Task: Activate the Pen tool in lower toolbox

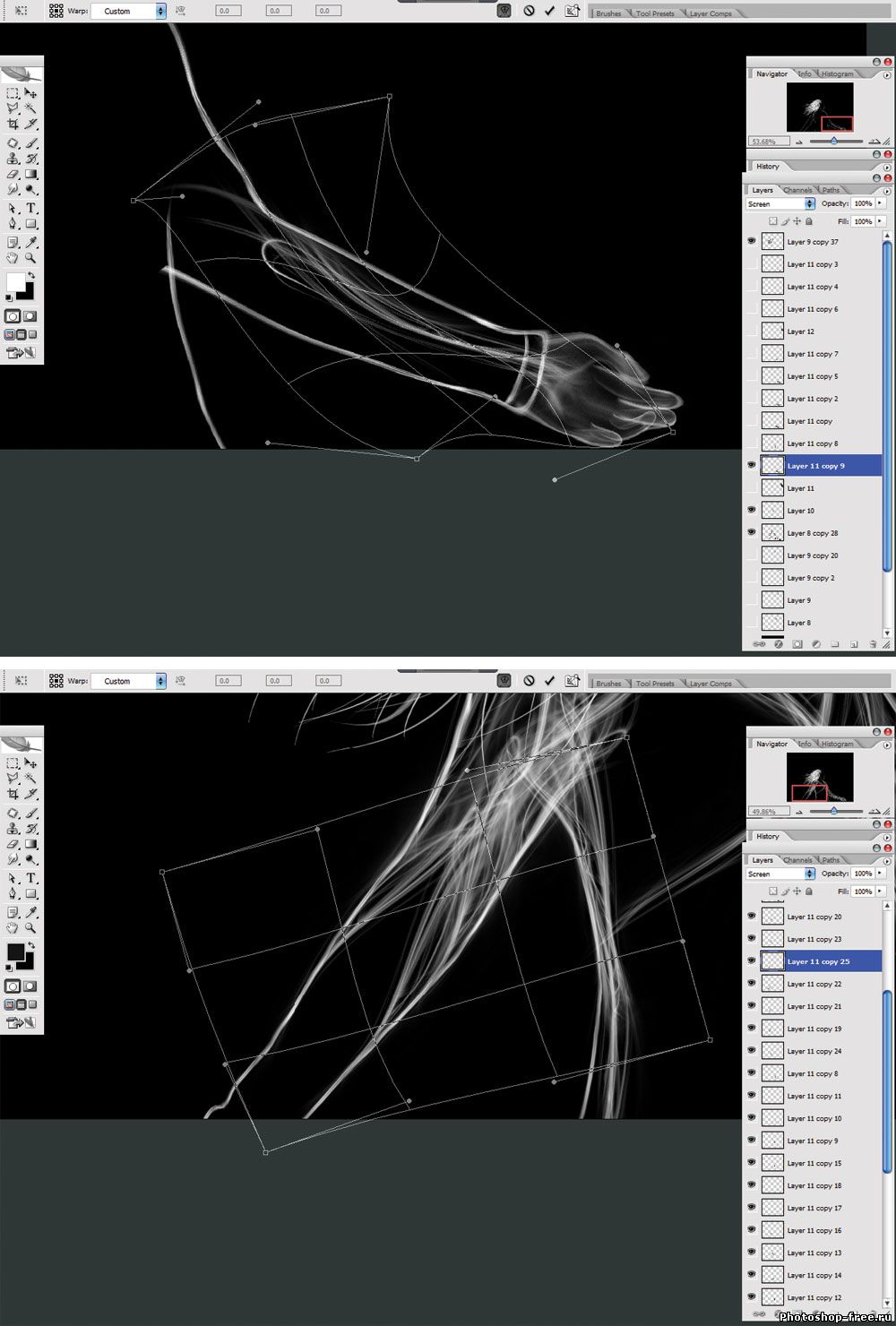Action: 13,893
